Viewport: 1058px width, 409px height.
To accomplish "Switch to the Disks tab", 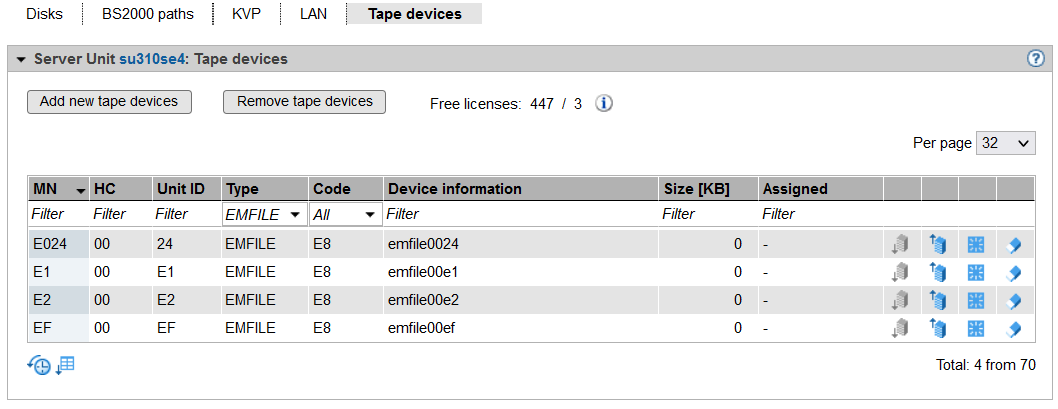I will point(44,14).
